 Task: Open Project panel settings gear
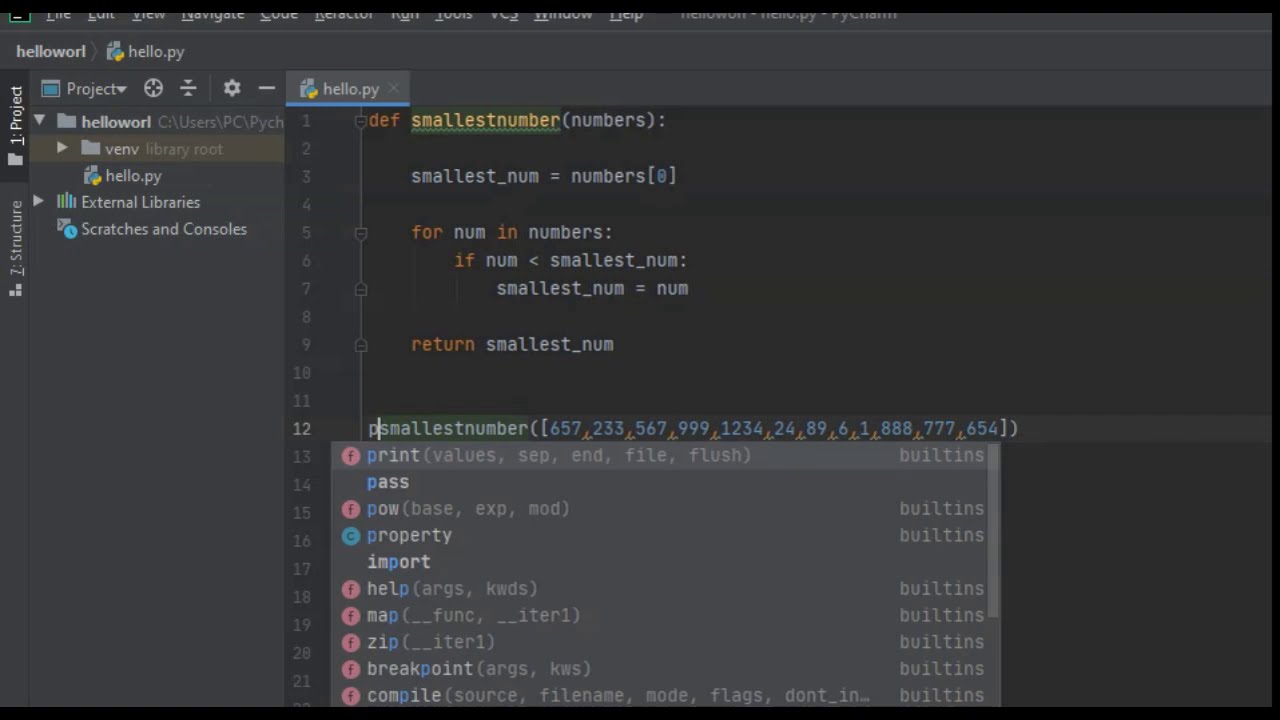(x=232, y=88)
